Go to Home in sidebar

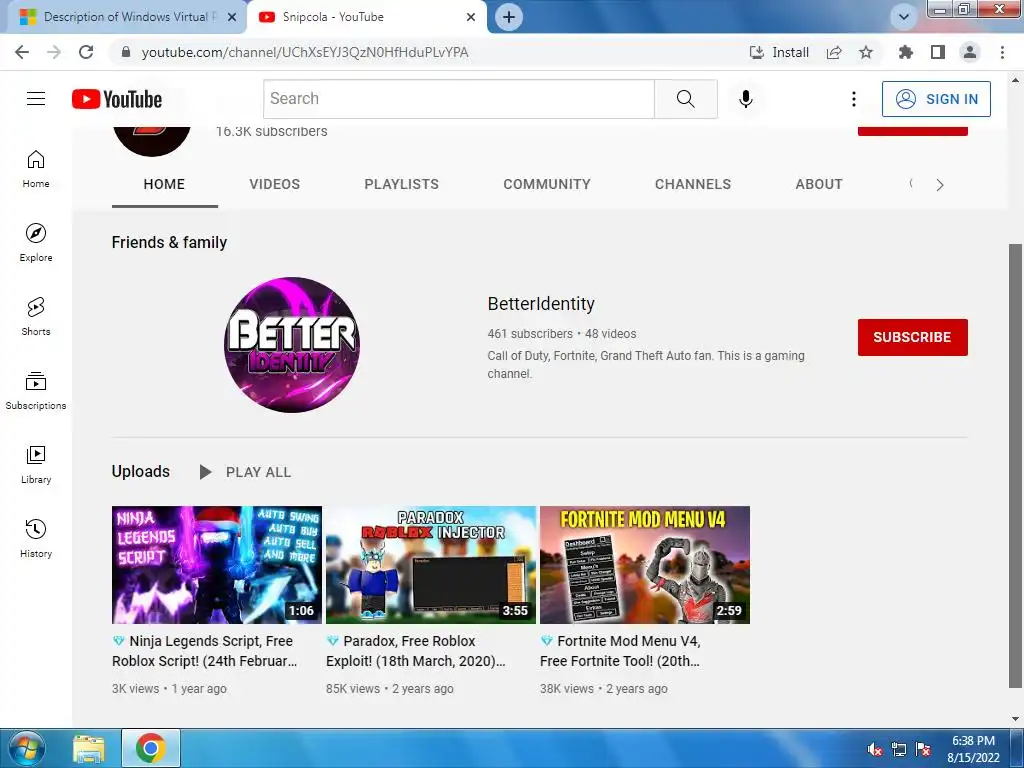pos(36,169)
